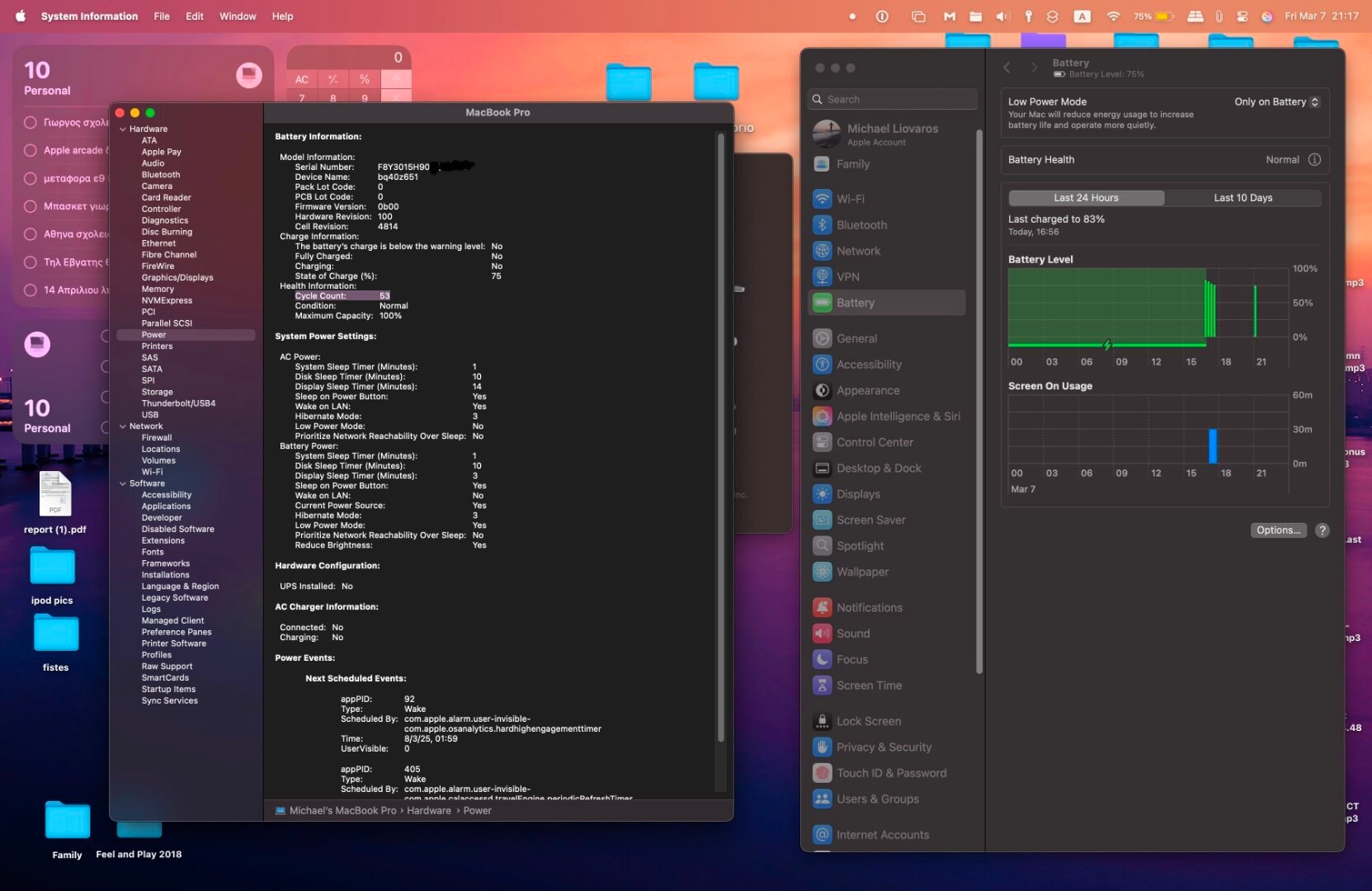Open Spotlight settings icon

point(822,545)
